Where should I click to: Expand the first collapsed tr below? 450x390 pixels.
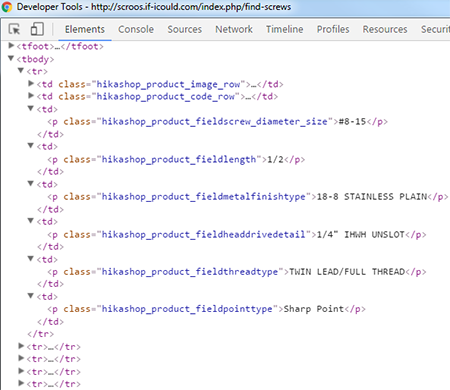click(21, 346)
